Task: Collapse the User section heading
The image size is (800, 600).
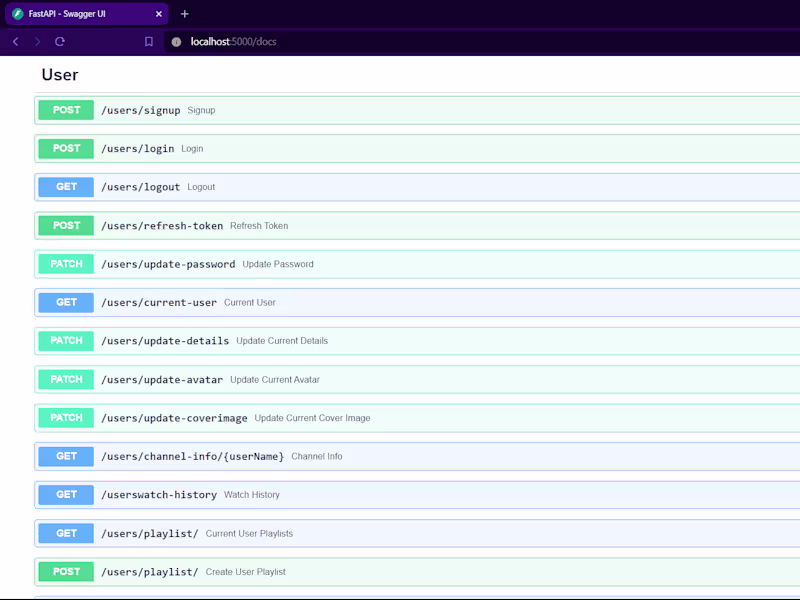Action: (60, 74)
